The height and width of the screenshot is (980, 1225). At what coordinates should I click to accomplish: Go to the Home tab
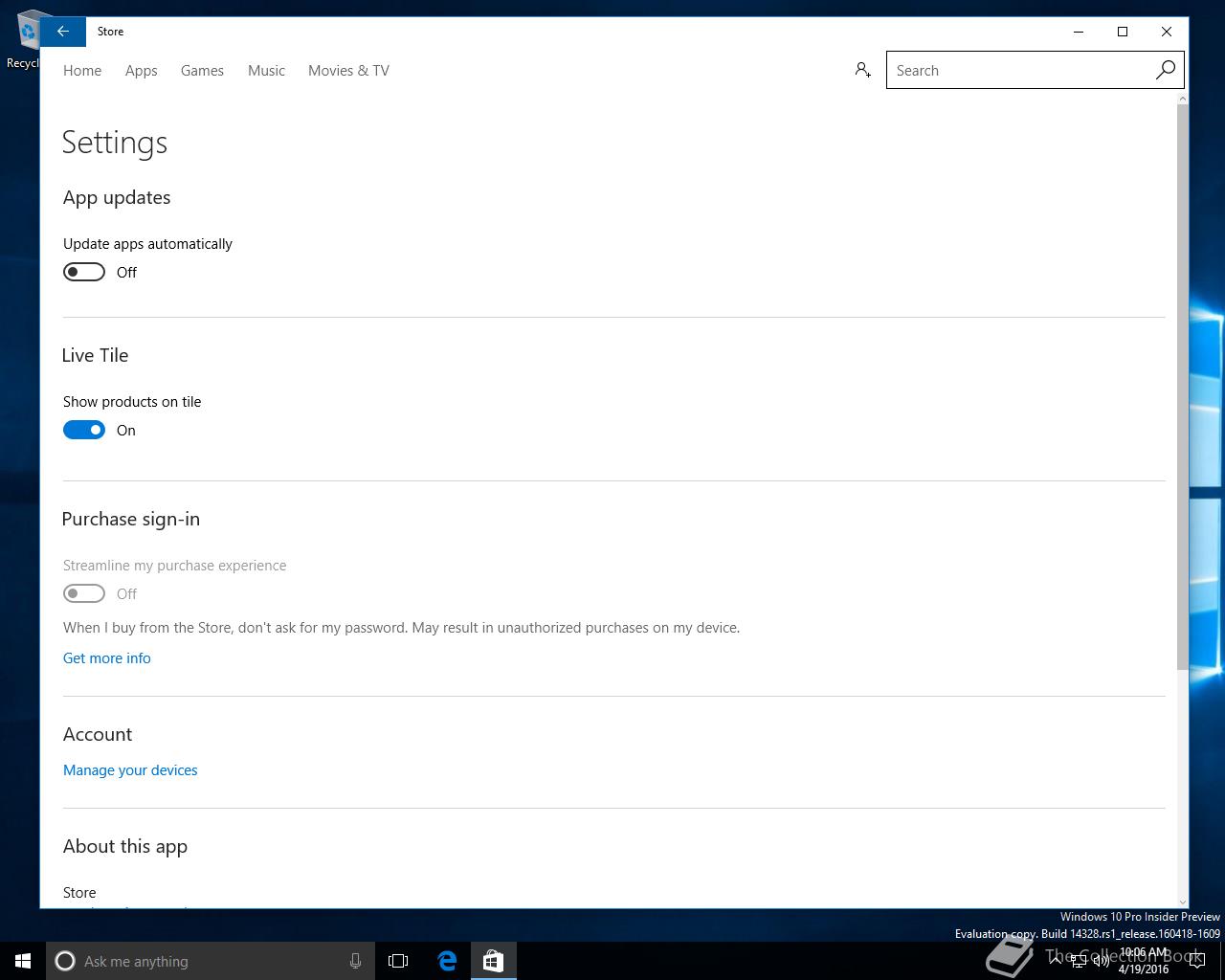(x=82, y=70)
